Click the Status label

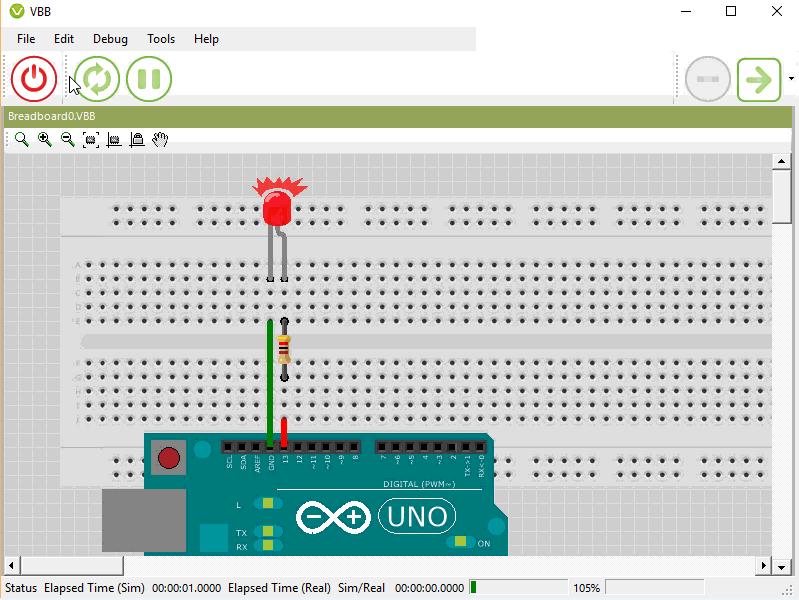(21, 588)
